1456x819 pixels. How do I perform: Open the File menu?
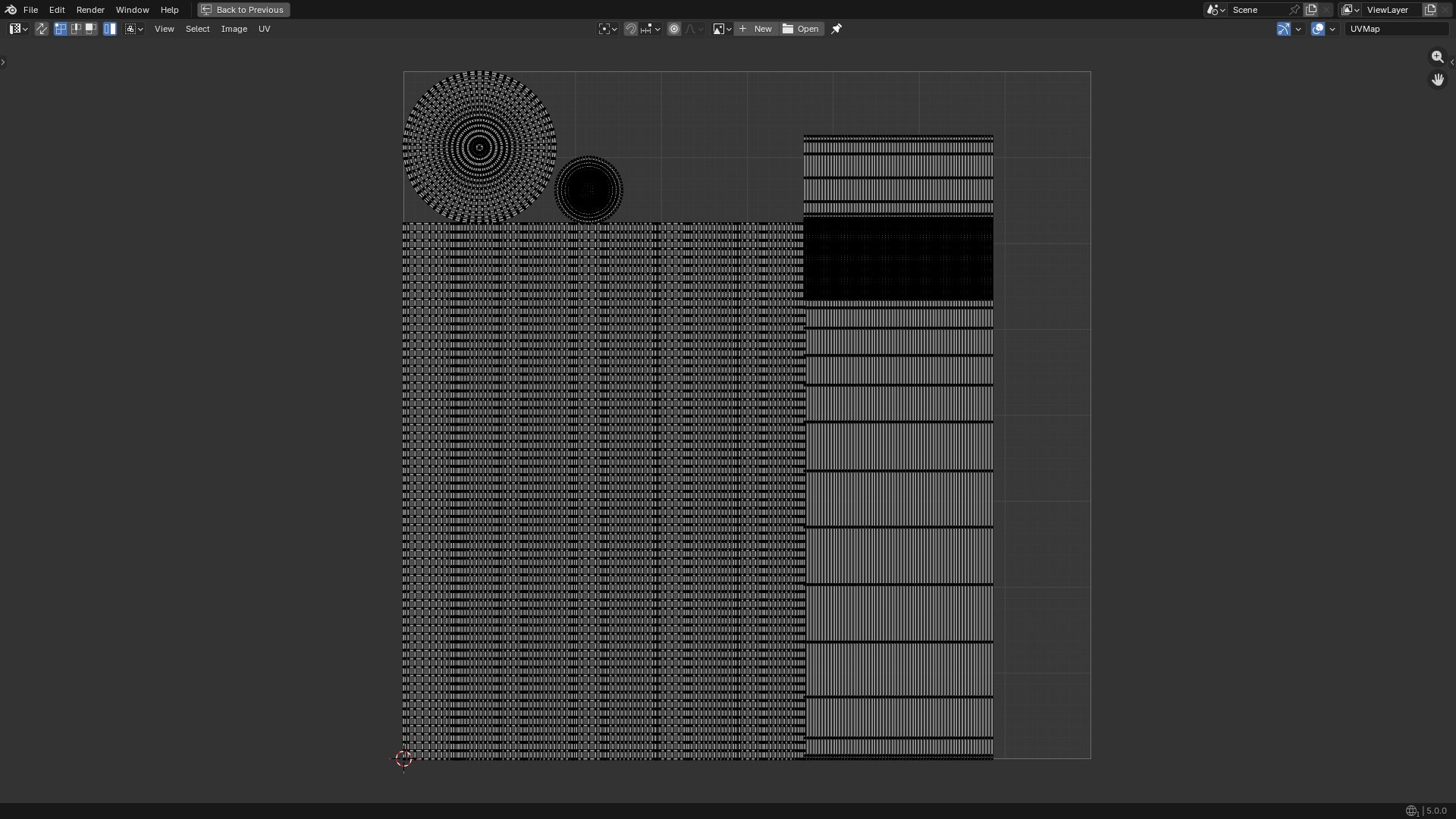pyautogui.click(x=30, y=10)
